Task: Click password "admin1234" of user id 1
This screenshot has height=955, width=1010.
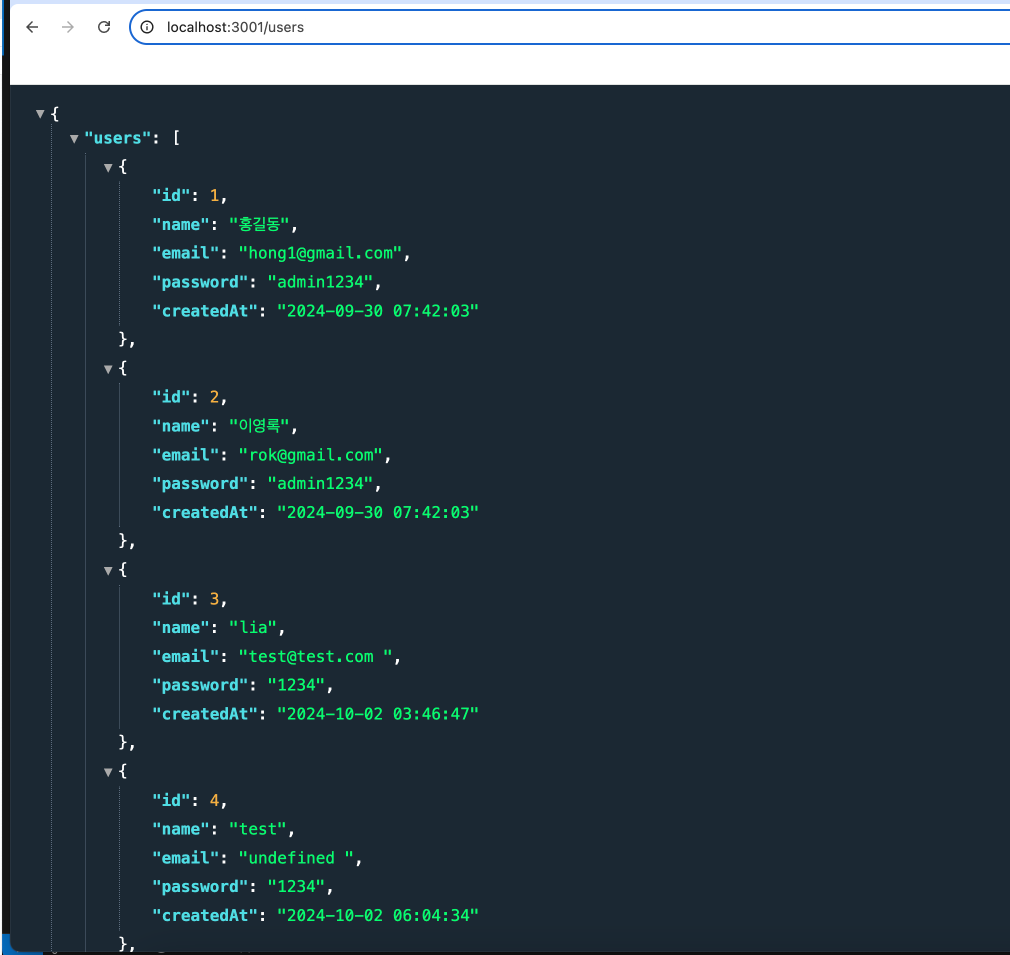Action: click(x=320, y=282)
